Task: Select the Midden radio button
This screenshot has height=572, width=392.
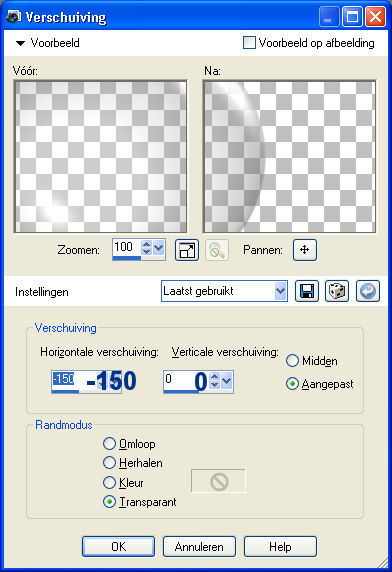Action: 292,360
